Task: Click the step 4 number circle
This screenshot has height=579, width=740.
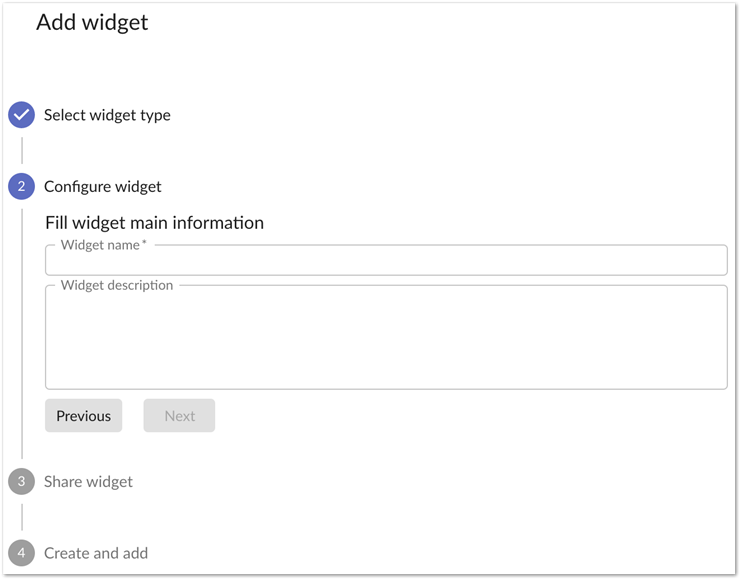Action: click(x=22, y=553)
